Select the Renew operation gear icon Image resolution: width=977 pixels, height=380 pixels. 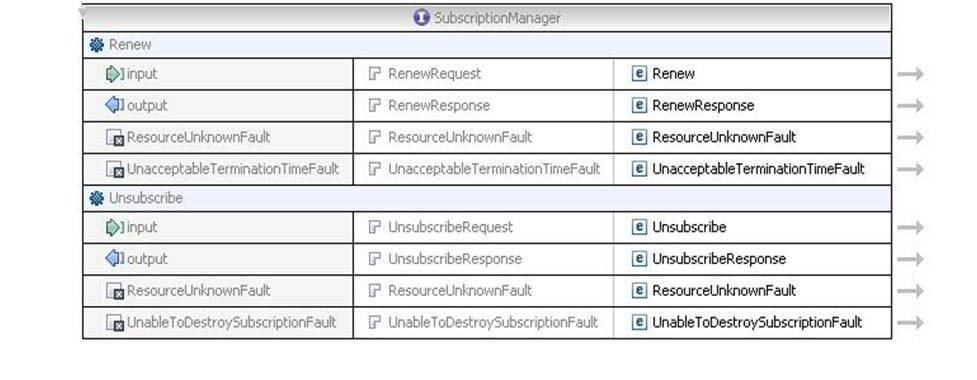pos(96,45)
